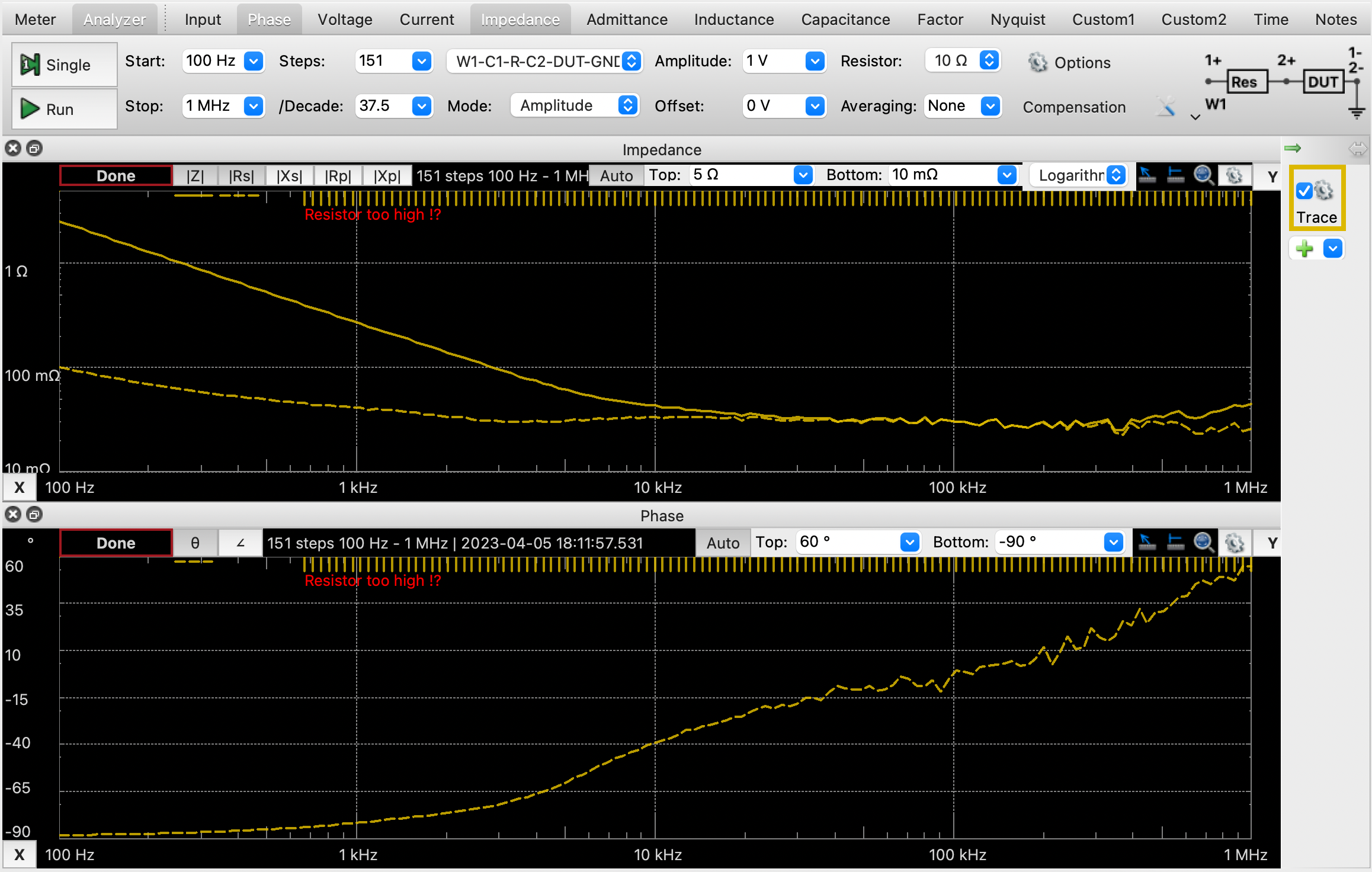Viewport: 1372px width, 872px height.
Task: Click the Impedance plot Done status button
Action: click(x=116, y=176)
